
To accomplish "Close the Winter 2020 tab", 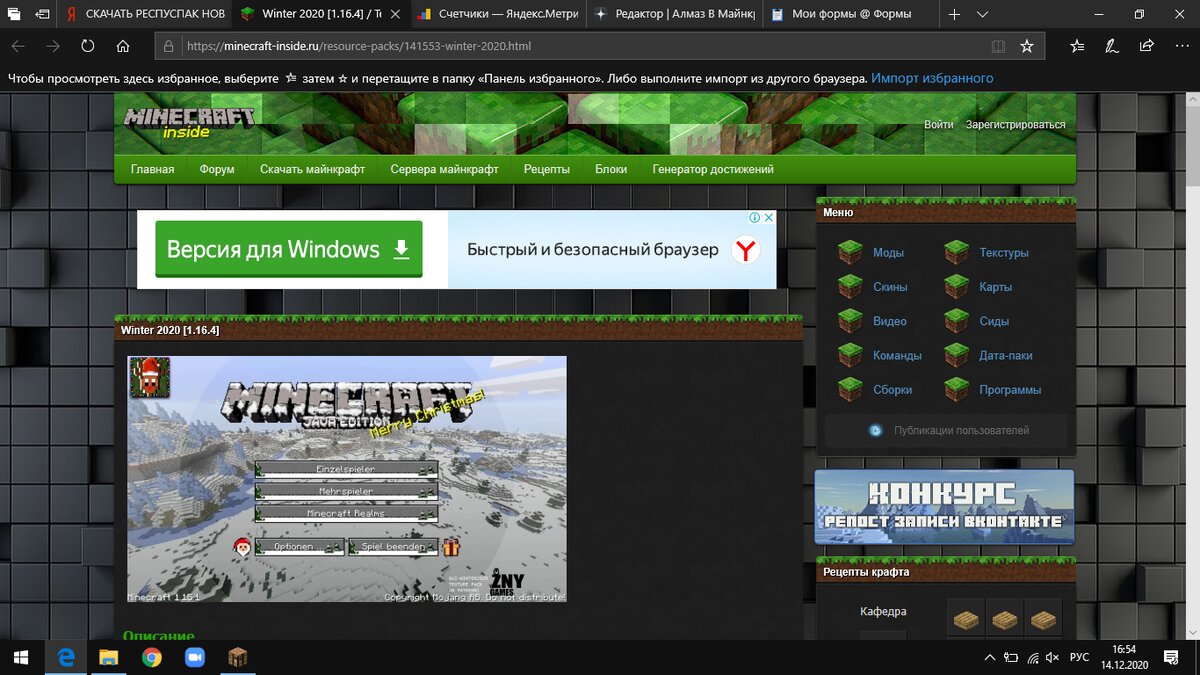I will (x=394, y=14).
